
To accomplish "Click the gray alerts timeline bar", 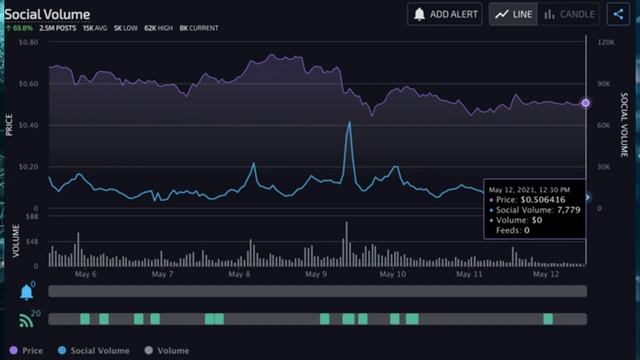I will tap(318, 291).
